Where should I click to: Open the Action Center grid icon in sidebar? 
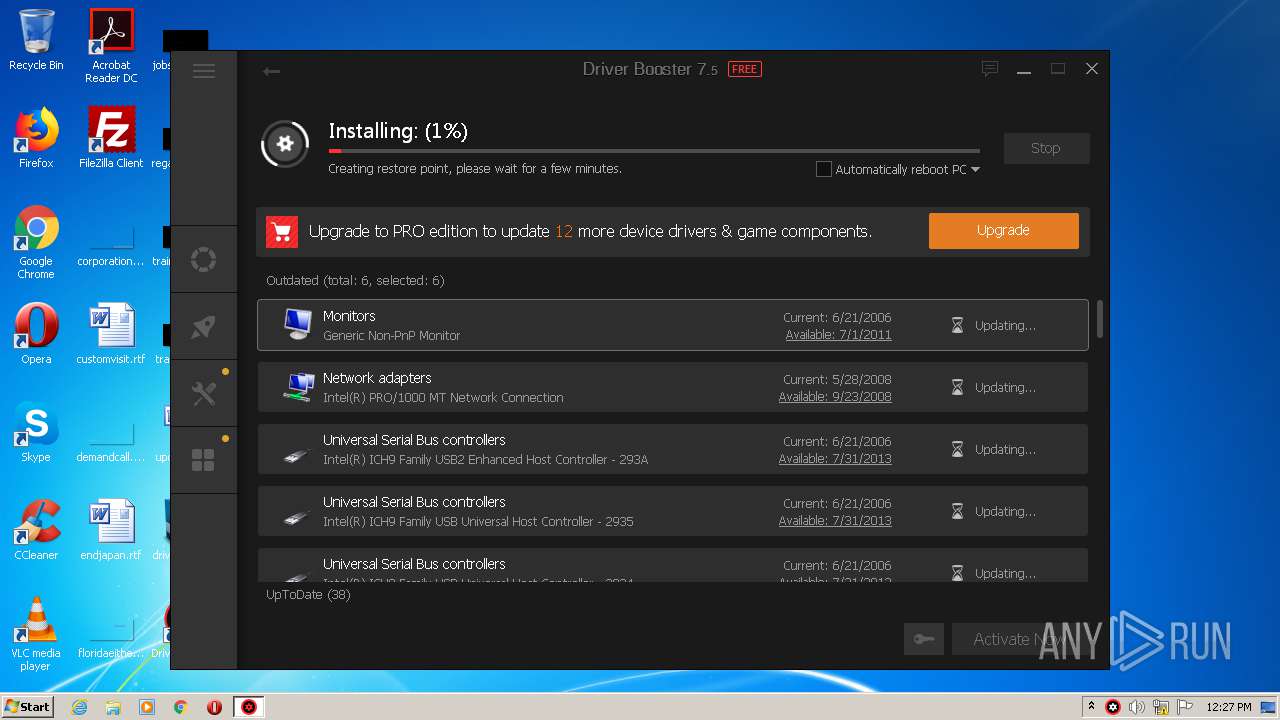(x=204, y=460)
